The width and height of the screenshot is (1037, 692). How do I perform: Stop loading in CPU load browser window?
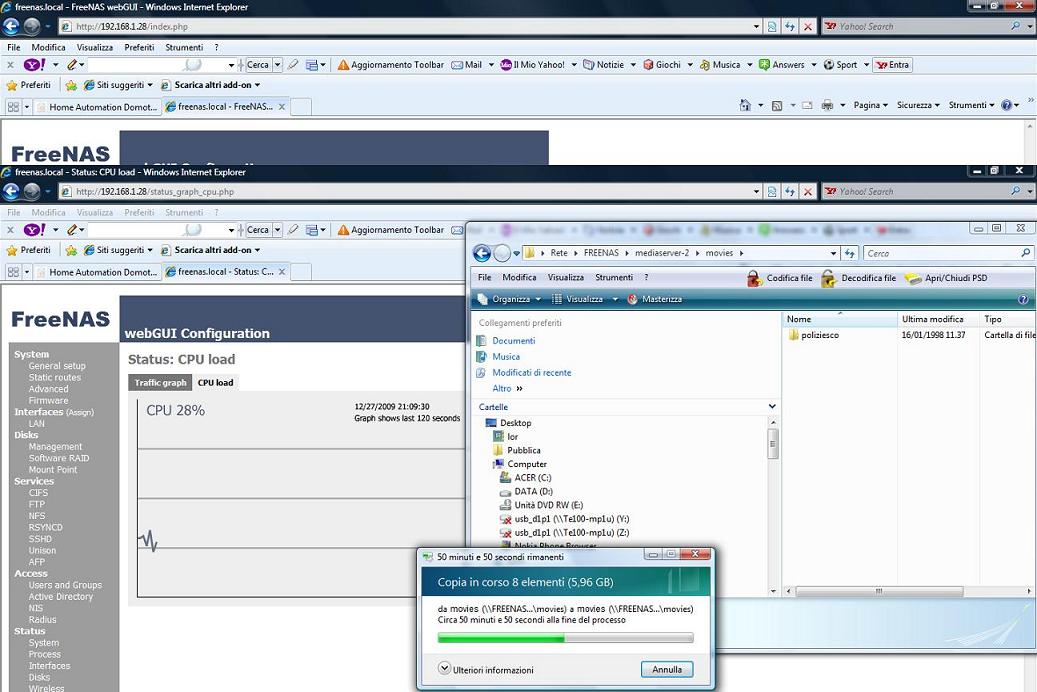tap(808, 191)
